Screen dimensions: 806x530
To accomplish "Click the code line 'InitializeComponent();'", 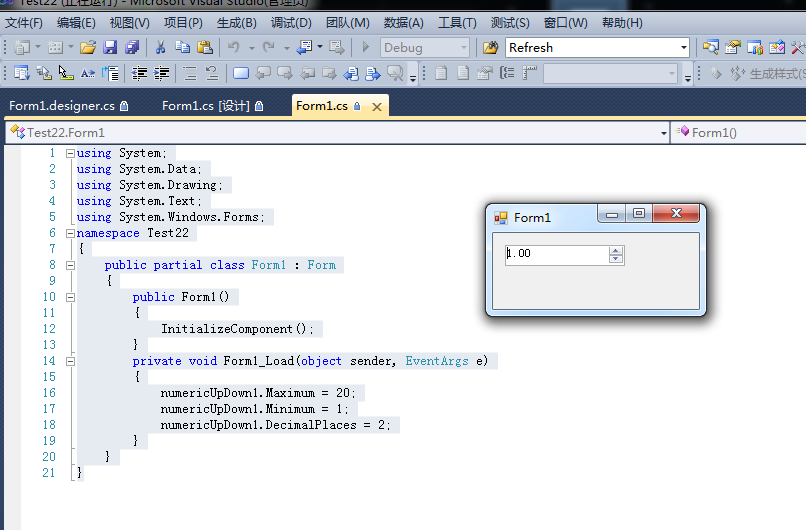I will 237,329.
